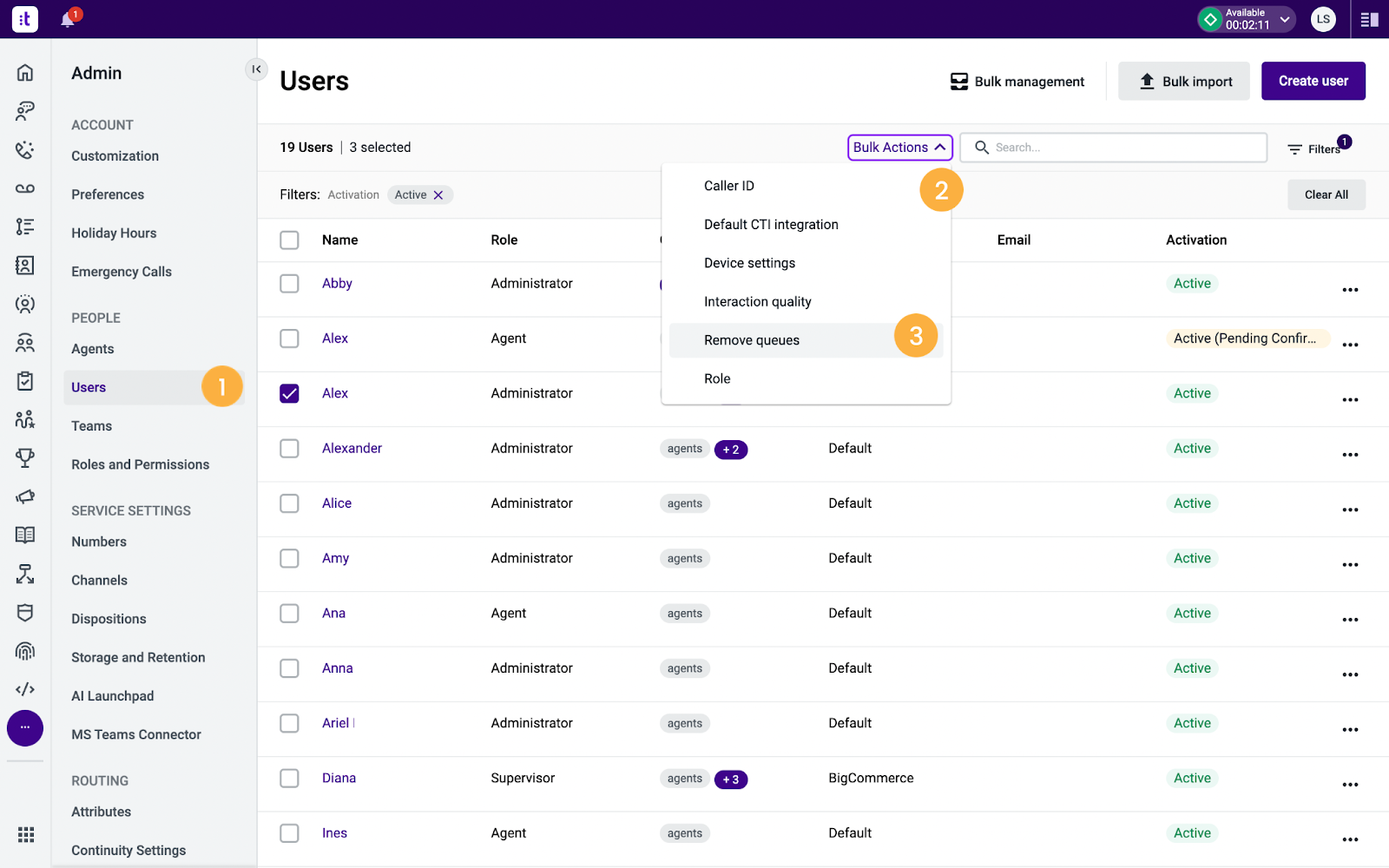Open the Conversations icon in the sidebar

[25, 110]
